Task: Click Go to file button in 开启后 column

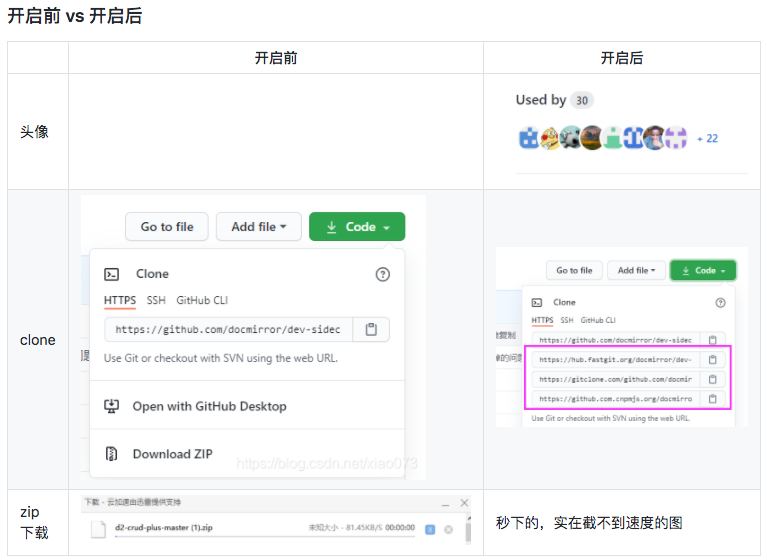Action: tap(574, 270)
